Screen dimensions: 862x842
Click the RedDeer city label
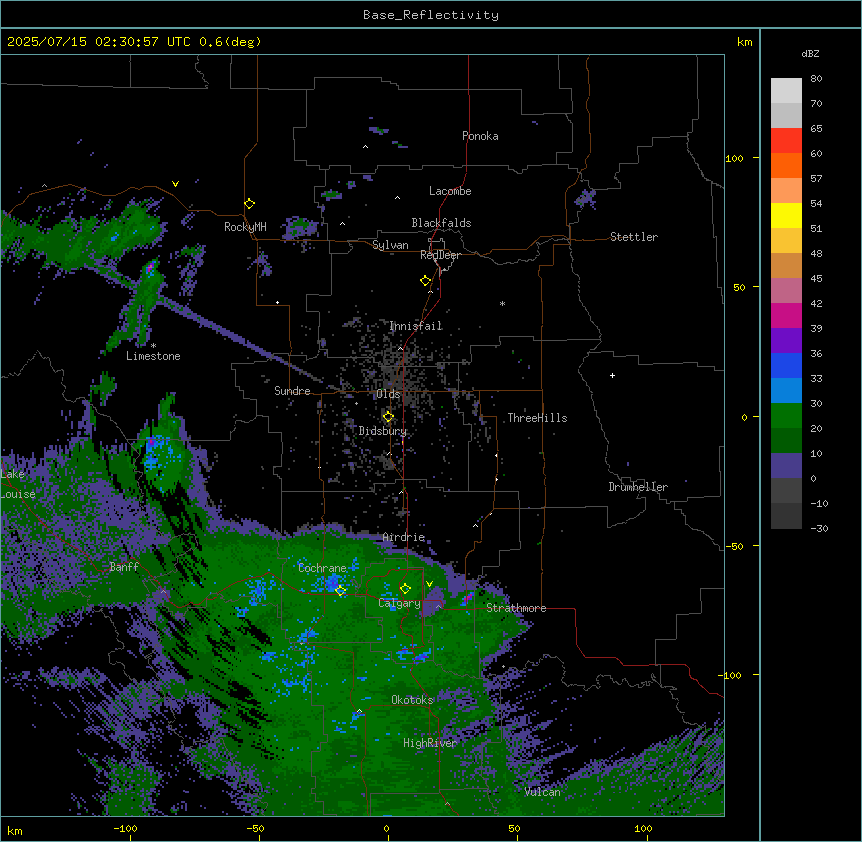coord(440,255)
